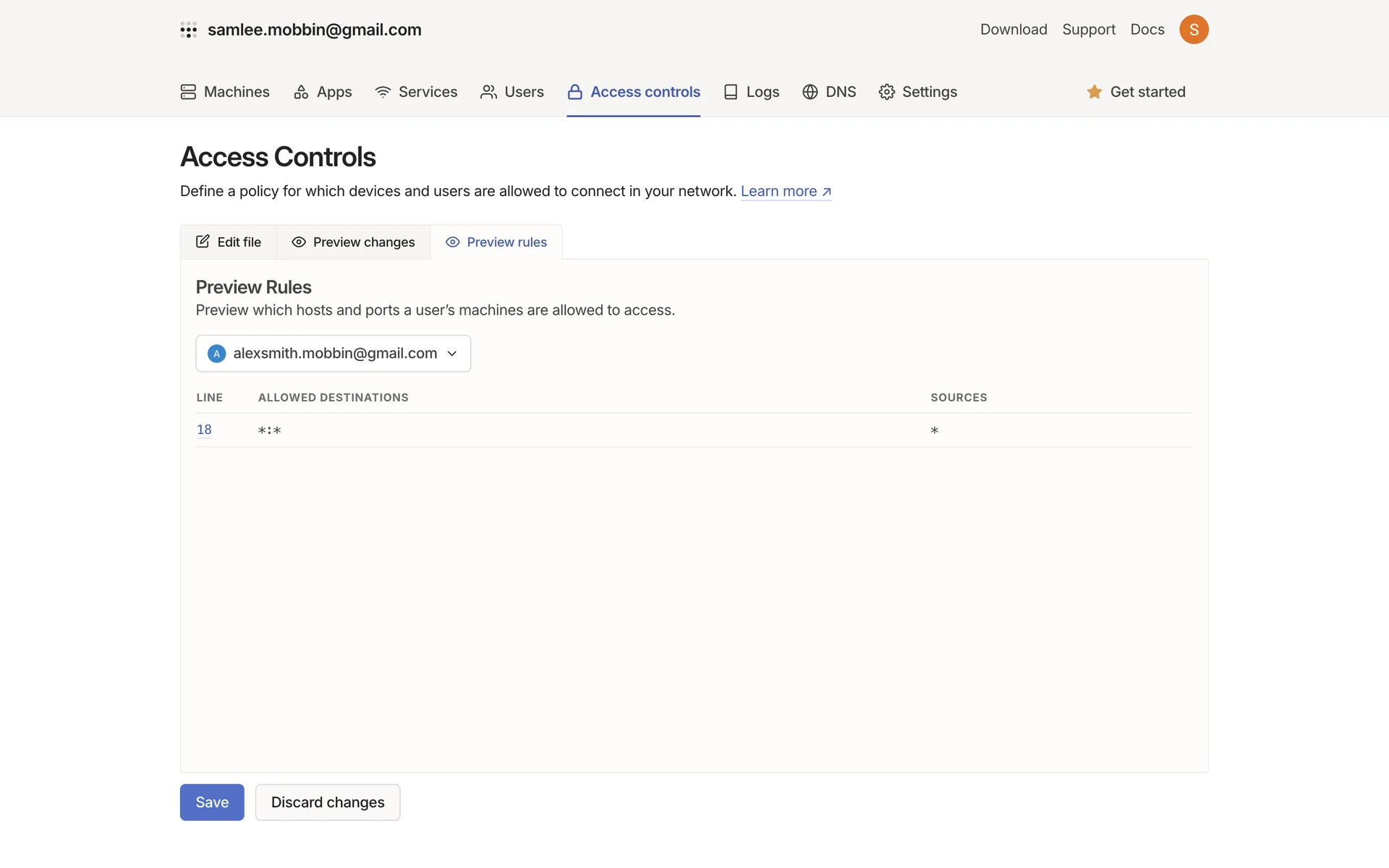Click the Settings gear icon
This screenshot has width=1389, height=868.
886,92
